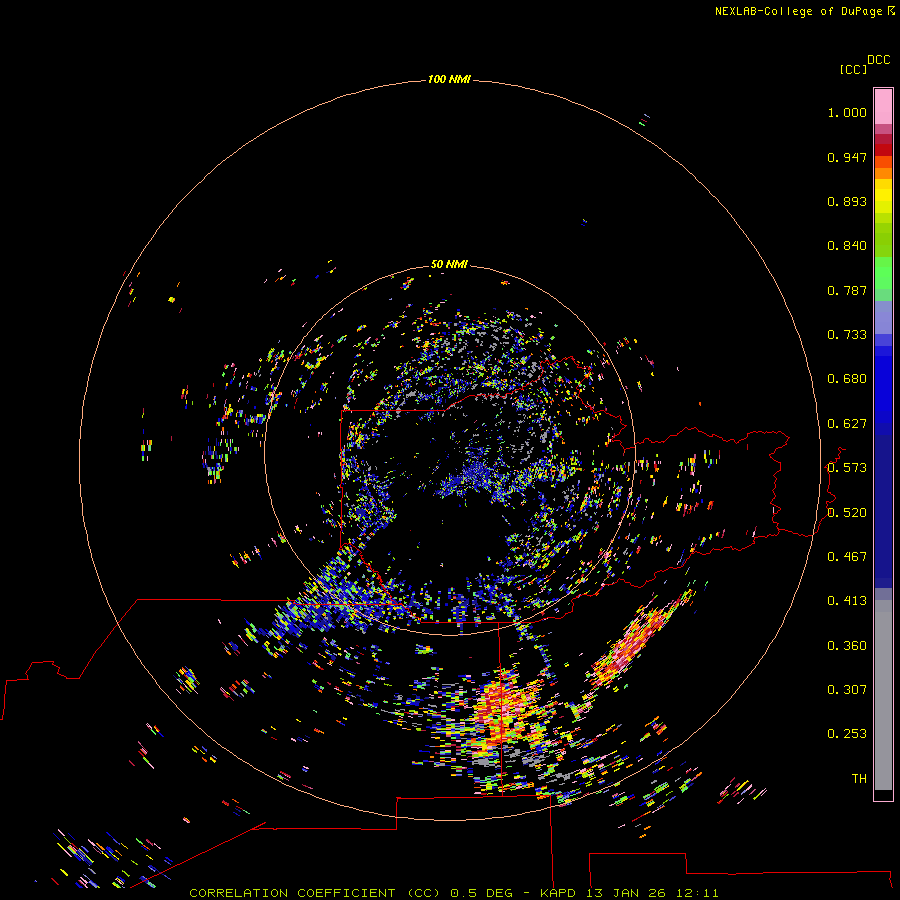Pick the pink top segment of color scale

(883, 107)
